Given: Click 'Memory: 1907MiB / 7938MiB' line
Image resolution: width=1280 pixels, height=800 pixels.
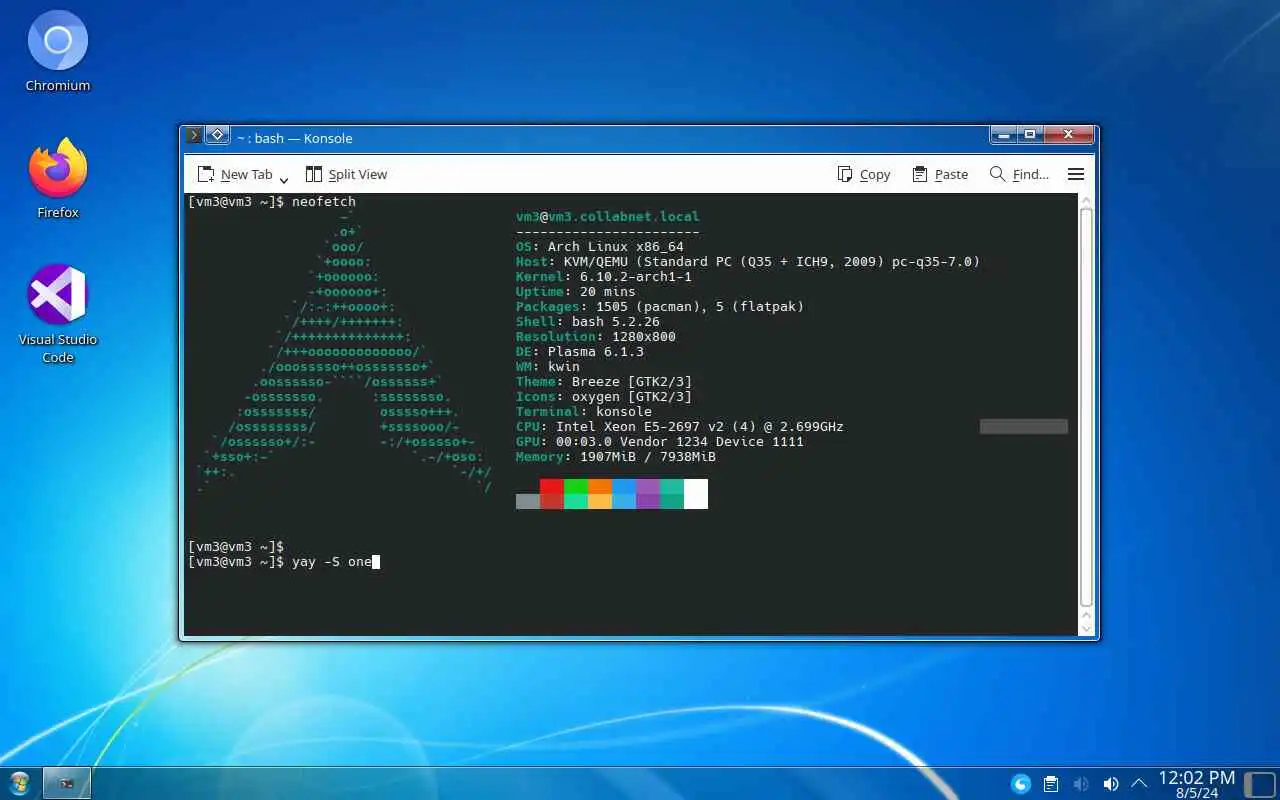Looking at the screenshot, I should (x=616, y=456).
